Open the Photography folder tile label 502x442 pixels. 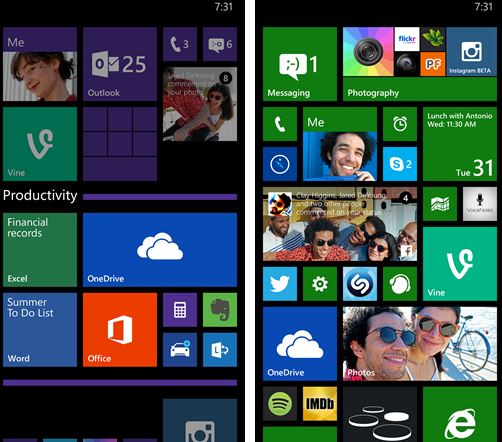click(373, 93)
